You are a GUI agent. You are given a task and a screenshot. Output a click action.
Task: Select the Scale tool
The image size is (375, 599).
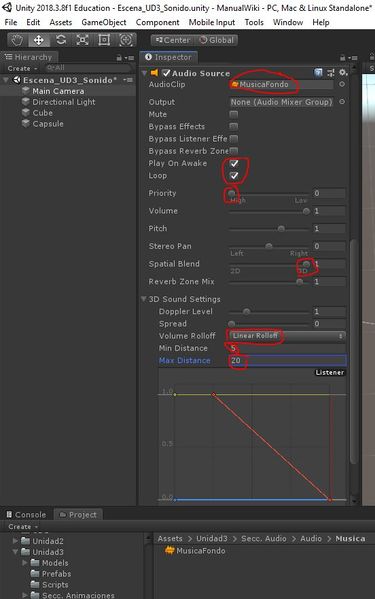[82, 40]
